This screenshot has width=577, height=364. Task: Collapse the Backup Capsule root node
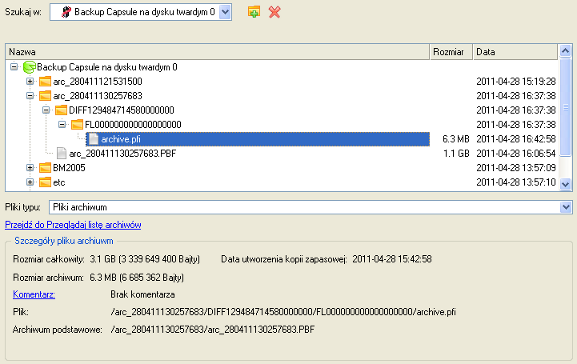tap(14, 67)
